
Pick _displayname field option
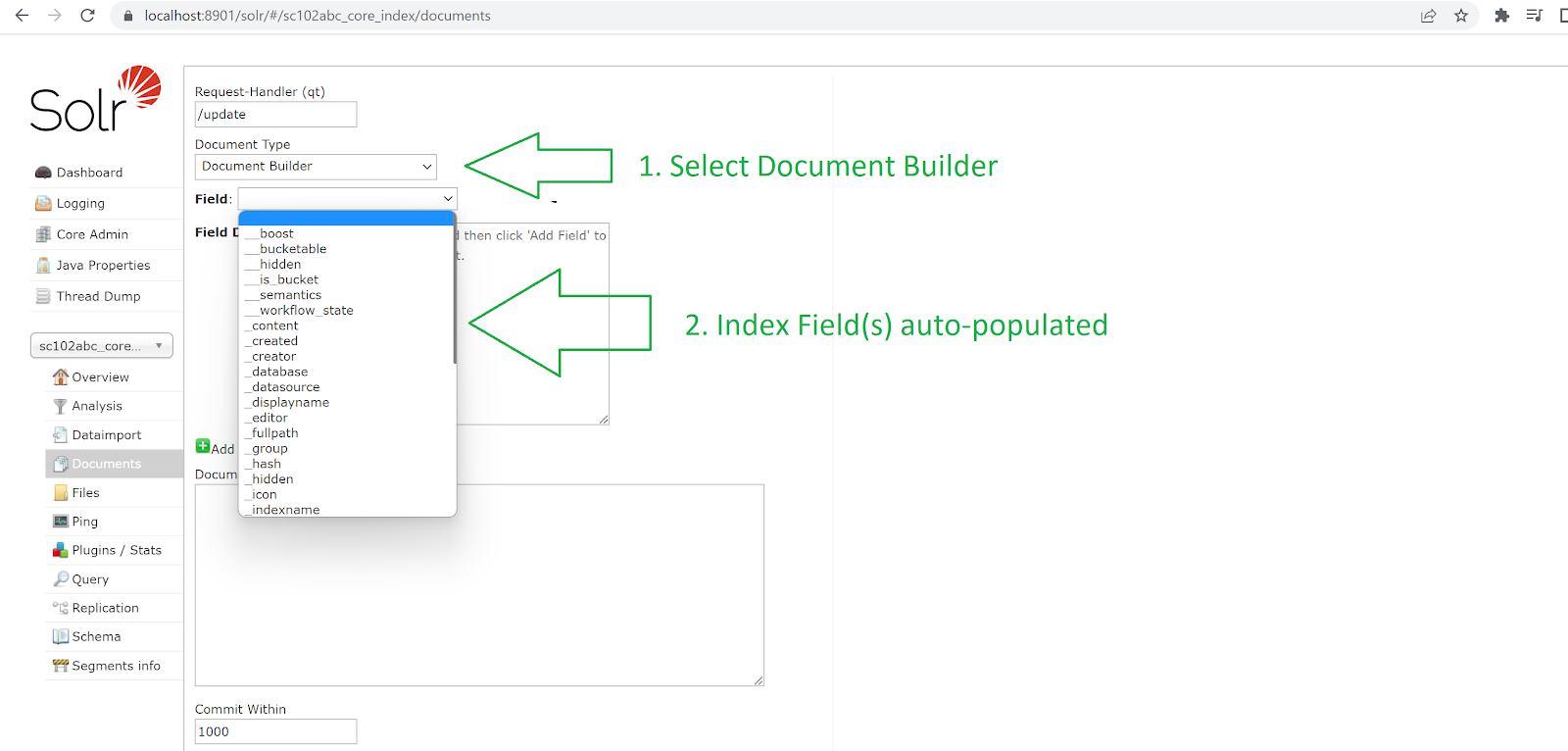[x=347, y=402]
